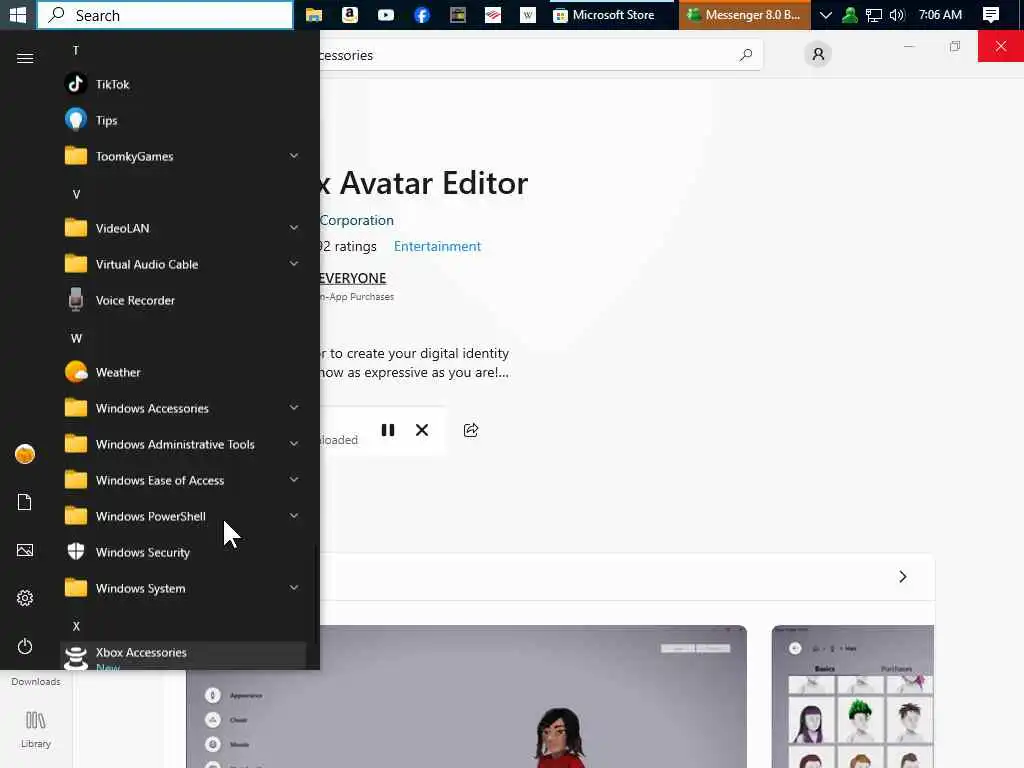This screenshot has height=768, width=1024.
Task: Show the clock reading 7:06 AM
Action: click(x=940, y=14)
